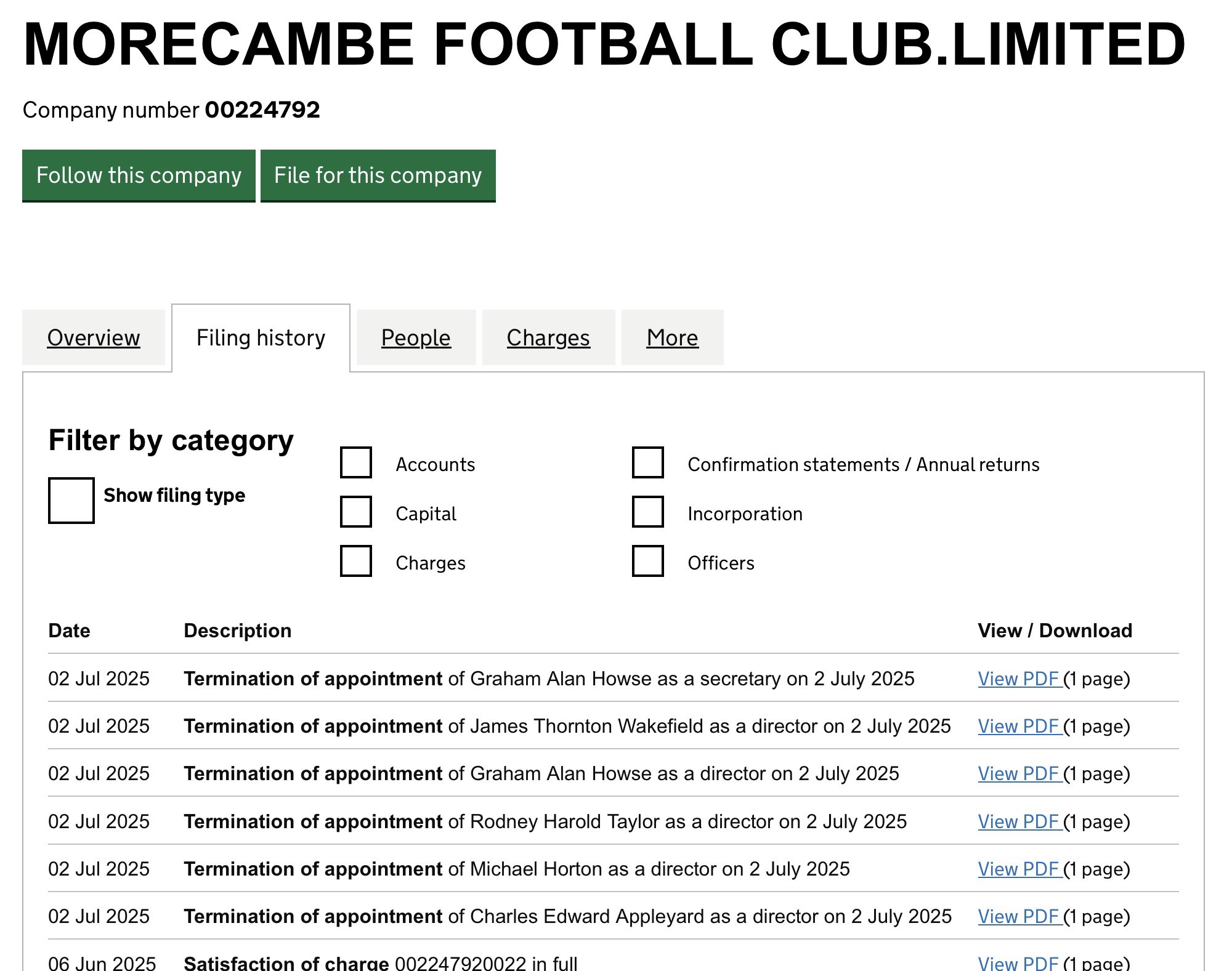
Task: Click the Incorporation filter label
Action: [x=745, y=514]
